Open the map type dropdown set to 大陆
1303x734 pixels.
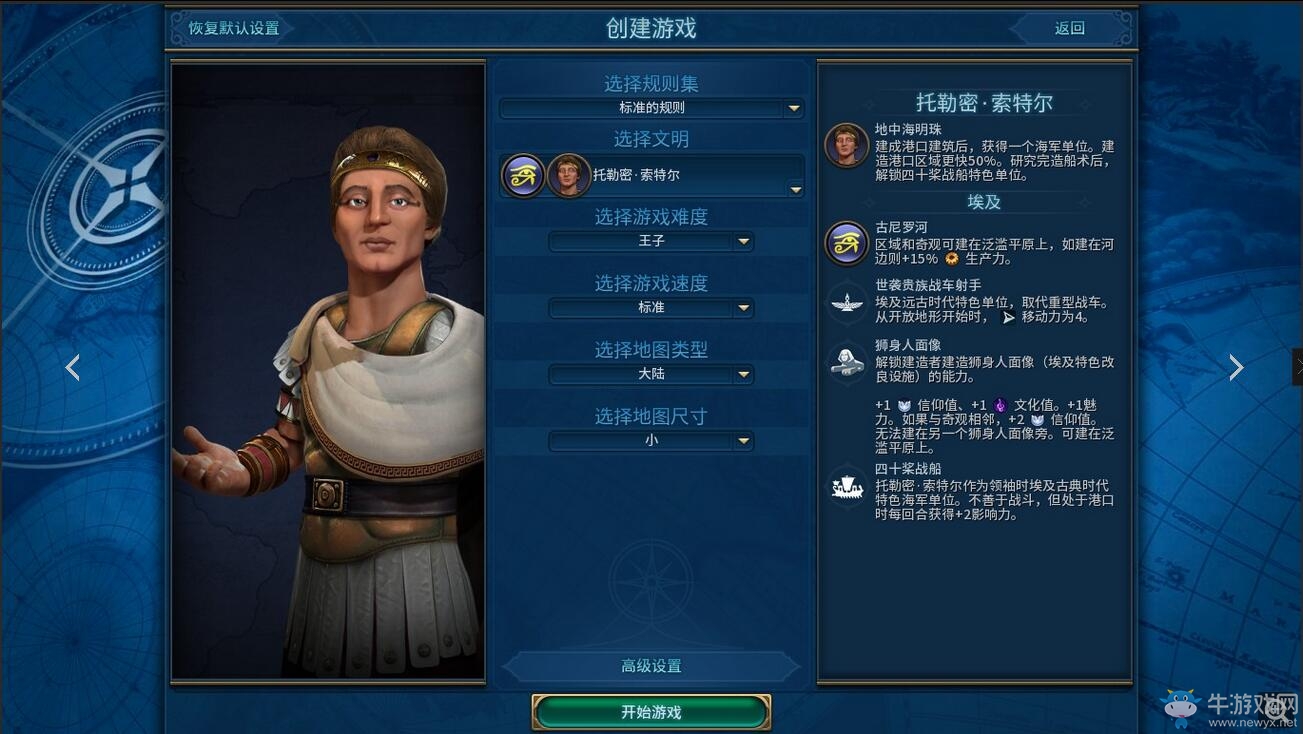(651, 374)
